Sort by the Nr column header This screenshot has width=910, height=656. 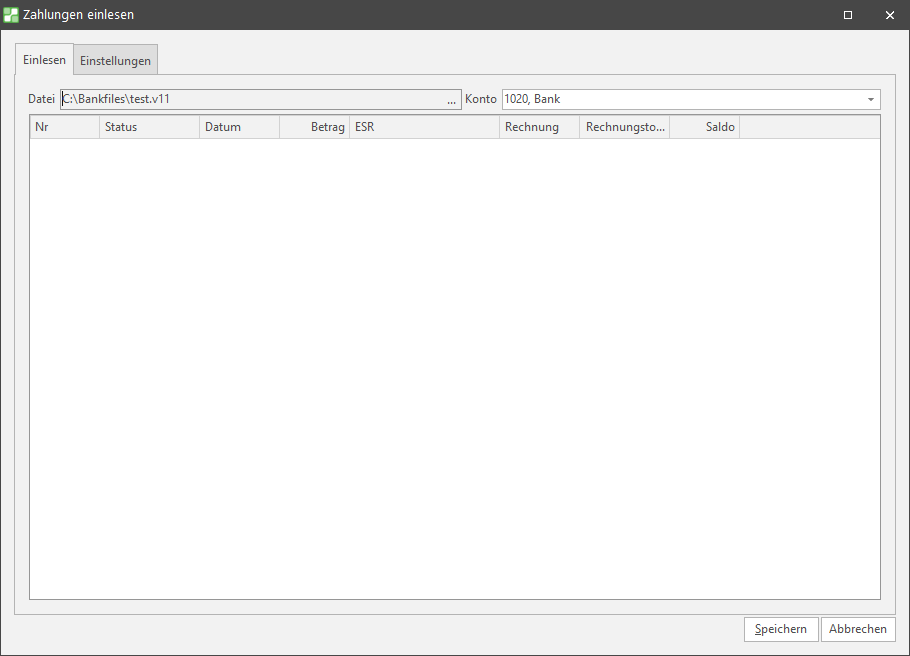point(64,127)
